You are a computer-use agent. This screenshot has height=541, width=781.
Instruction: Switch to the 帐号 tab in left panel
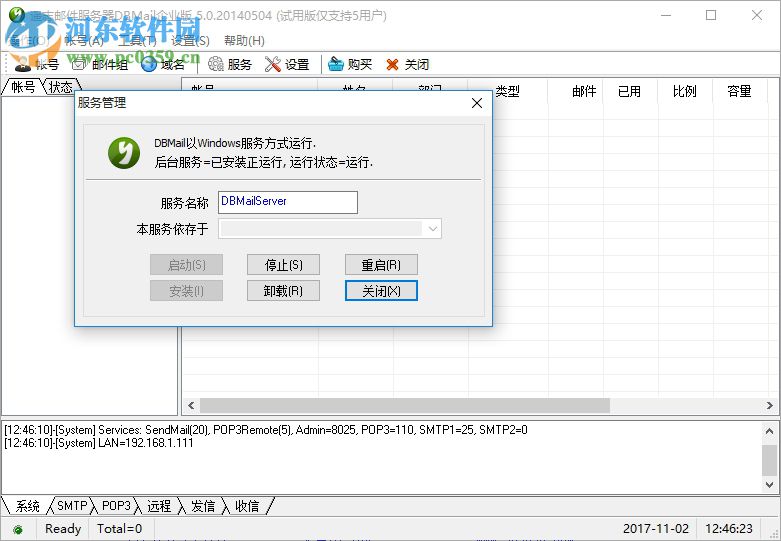point(23,87)
